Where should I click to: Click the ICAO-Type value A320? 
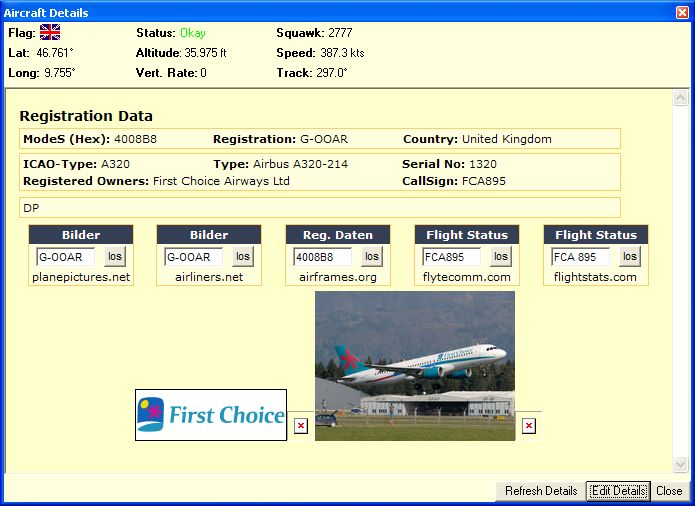coord(115,164)
